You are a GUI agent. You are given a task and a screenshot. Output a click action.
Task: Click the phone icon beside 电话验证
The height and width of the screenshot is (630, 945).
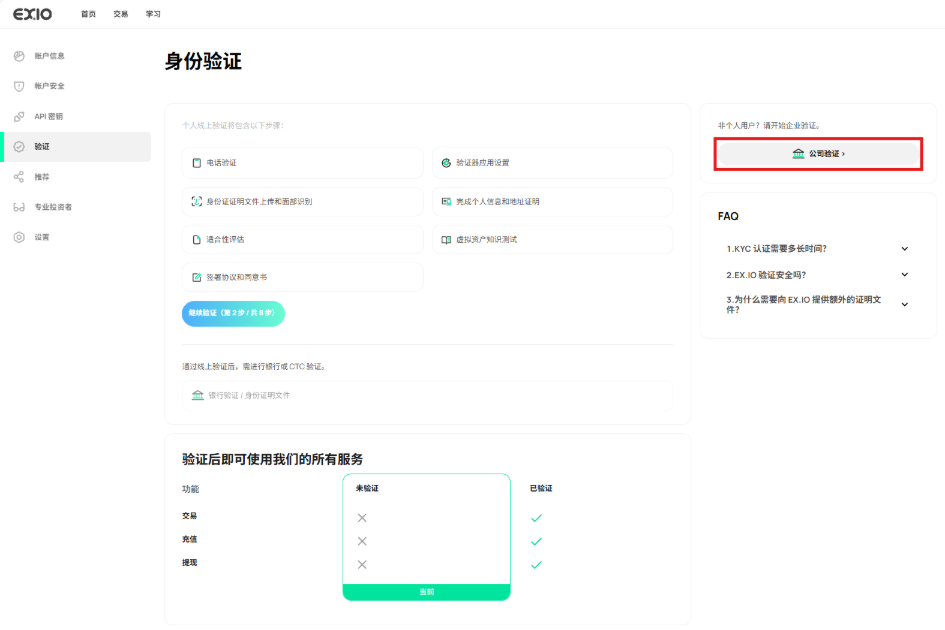[197, 163]
